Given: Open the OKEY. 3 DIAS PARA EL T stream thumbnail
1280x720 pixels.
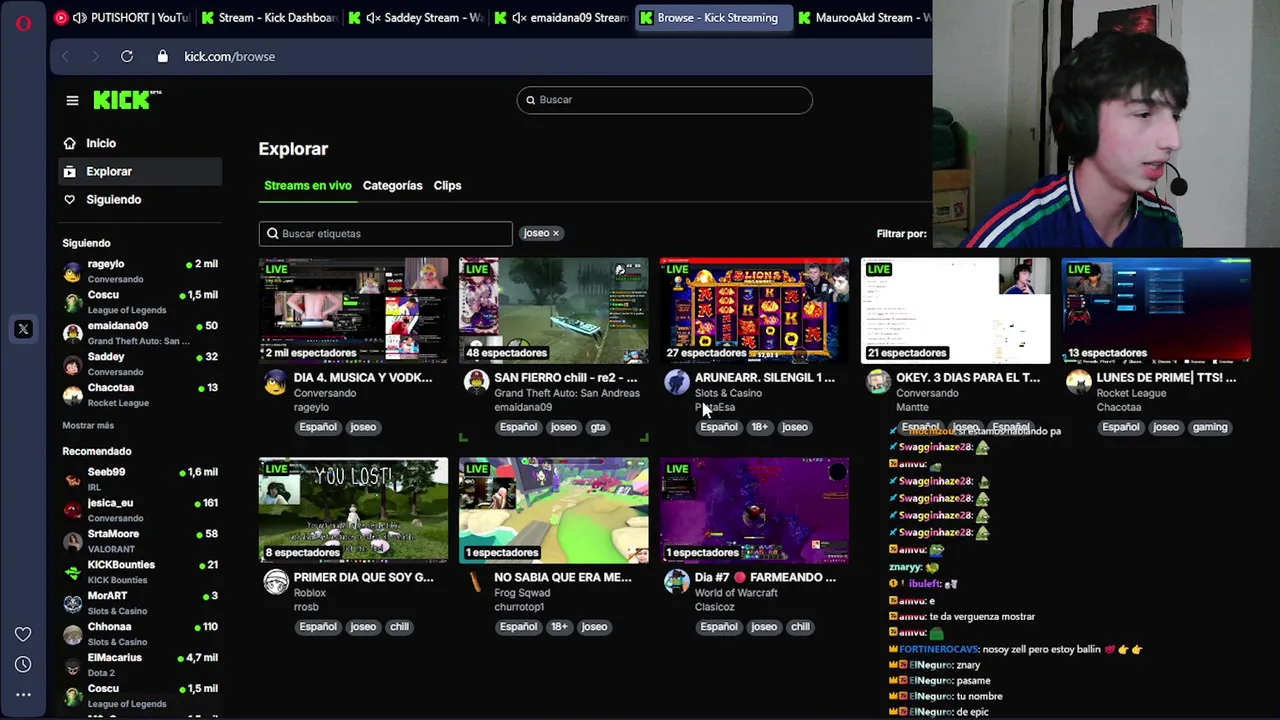Looking at the screenshot, I should (955, 311).
